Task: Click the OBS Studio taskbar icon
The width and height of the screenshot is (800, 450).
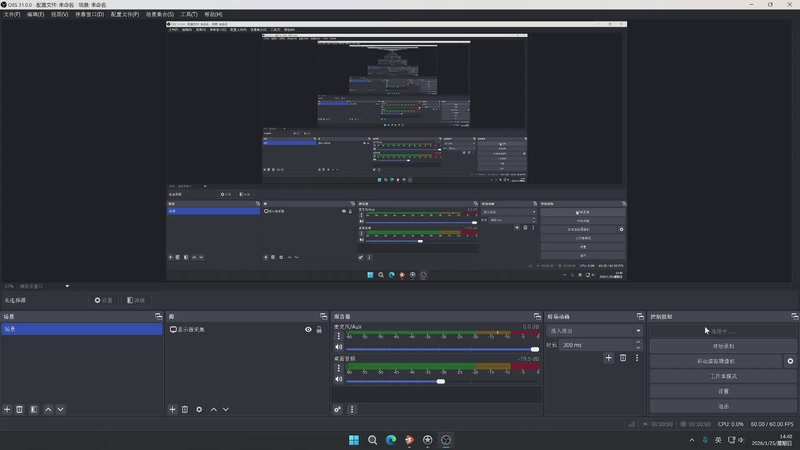Action: (446, 440)
